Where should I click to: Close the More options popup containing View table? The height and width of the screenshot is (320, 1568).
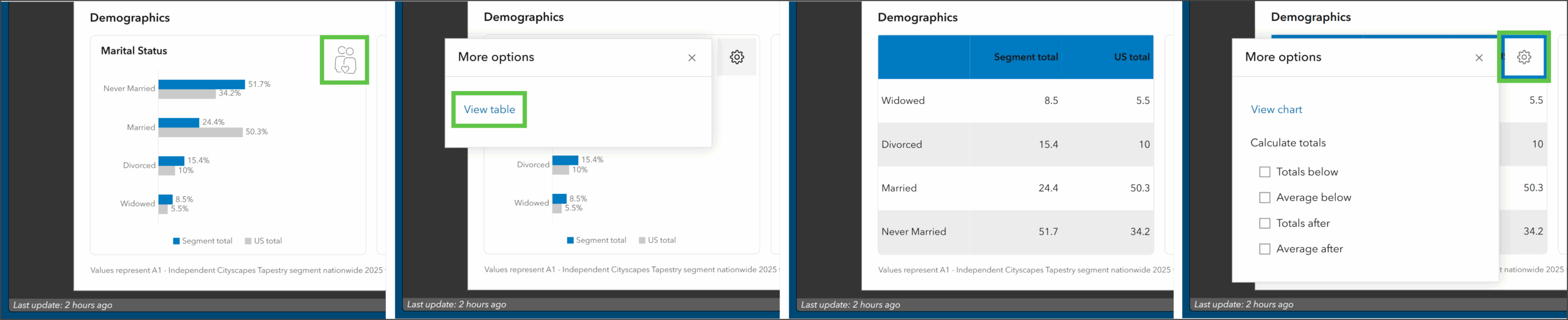click(692, 58)
